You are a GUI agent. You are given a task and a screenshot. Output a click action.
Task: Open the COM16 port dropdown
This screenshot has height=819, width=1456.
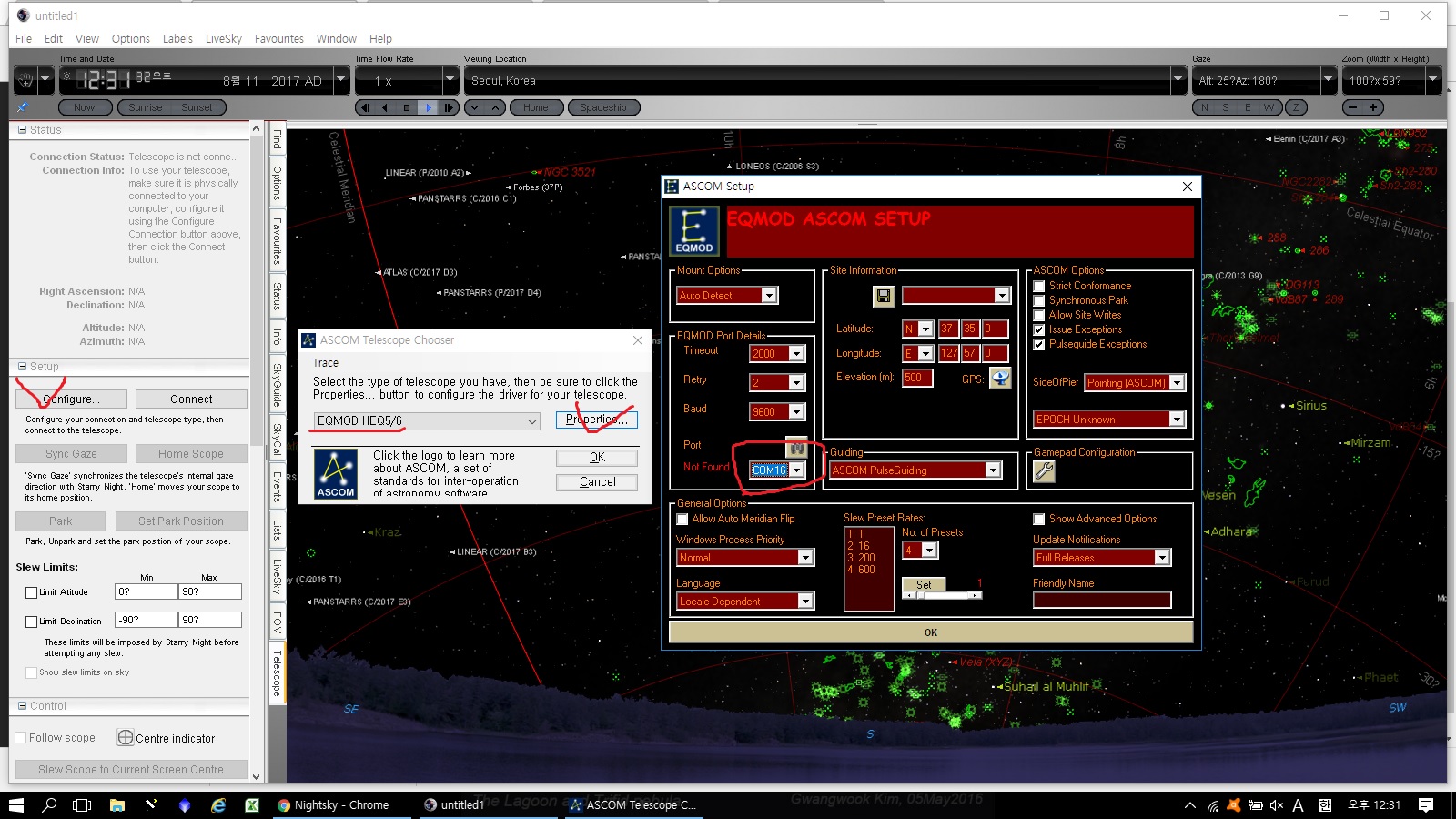pyautogui.click(x=796, y=470)
